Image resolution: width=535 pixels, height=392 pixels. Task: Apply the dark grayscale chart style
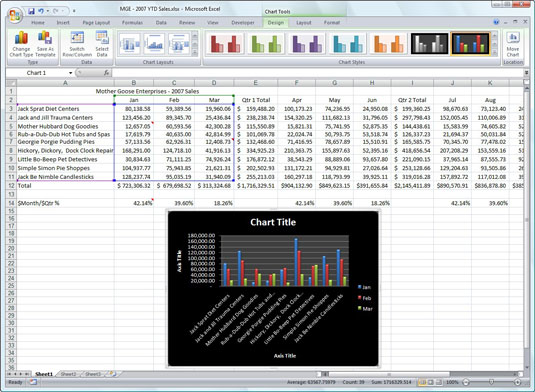430,44
